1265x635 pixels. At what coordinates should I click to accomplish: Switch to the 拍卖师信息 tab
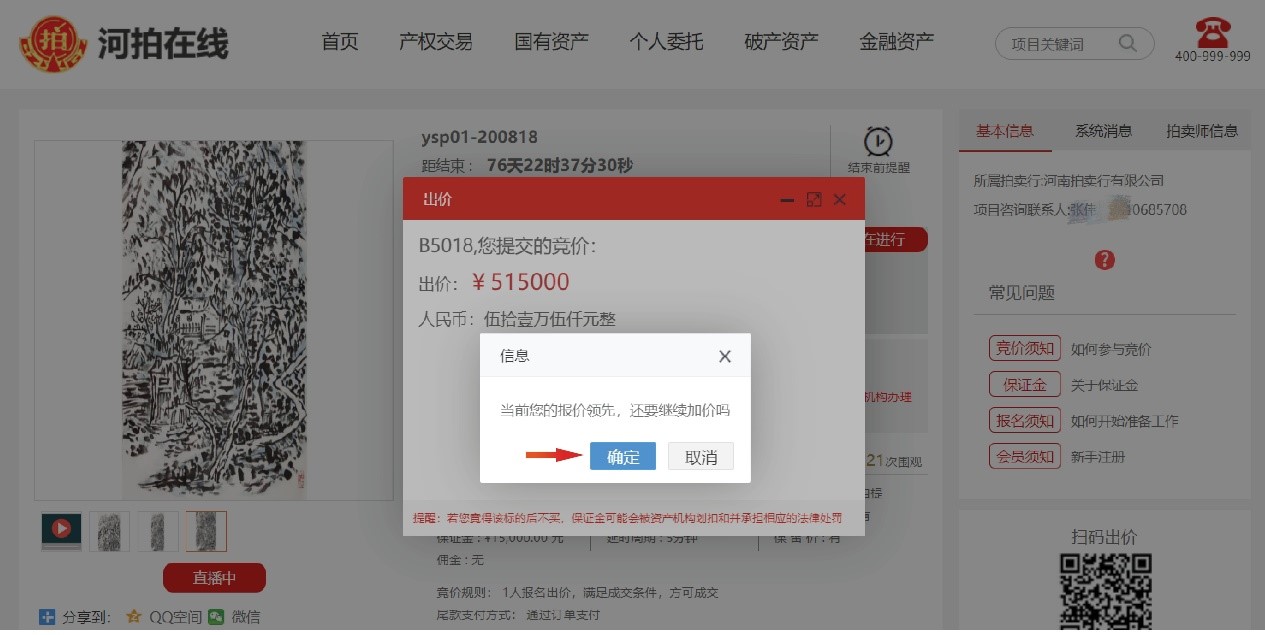click(x=1202, y=131)
